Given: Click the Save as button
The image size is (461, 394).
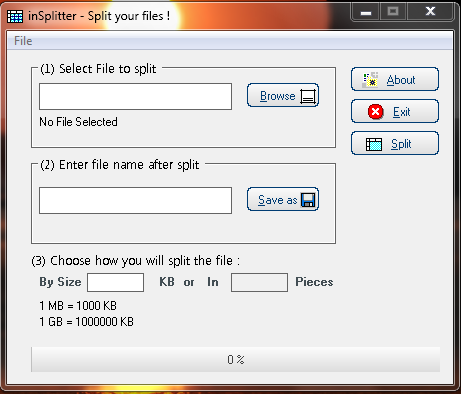Looking at the screenshot, I should coord(283,199).
